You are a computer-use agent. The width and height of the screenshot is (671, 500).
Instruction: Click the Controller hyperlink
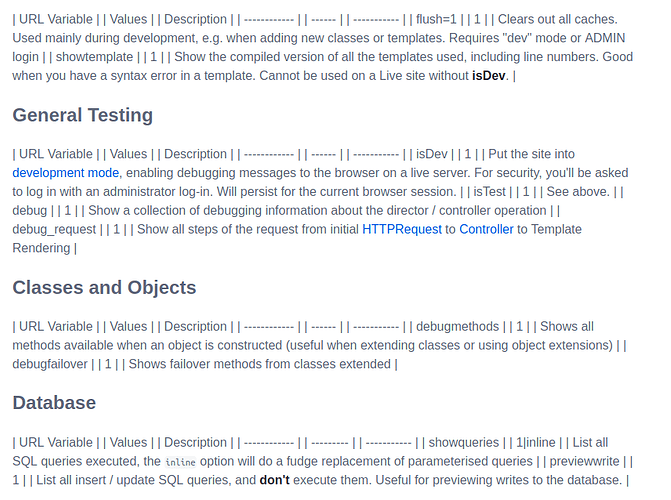click(486, 230)
